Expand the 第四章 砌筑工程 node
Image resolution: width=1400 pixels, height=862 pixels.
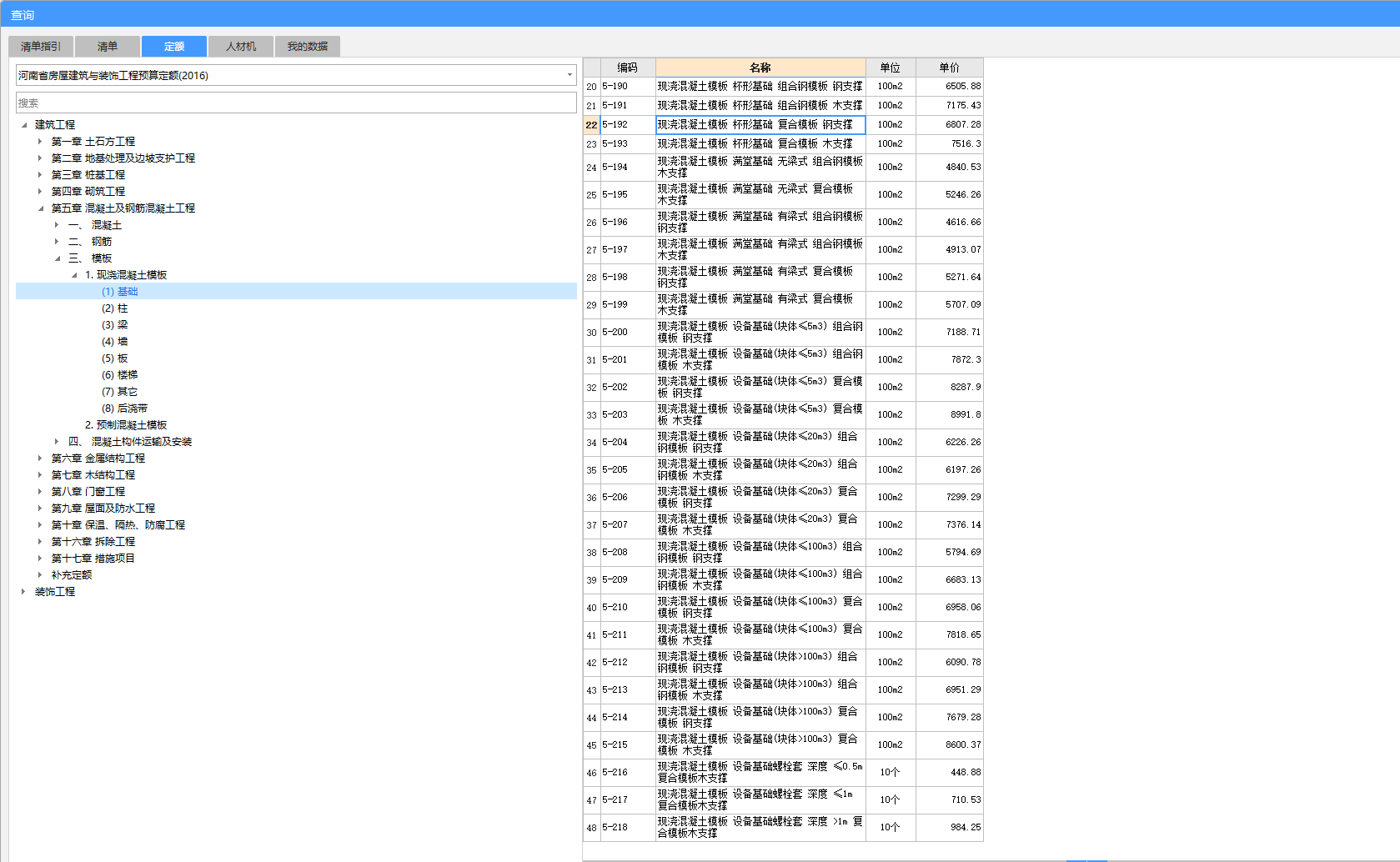39,192
